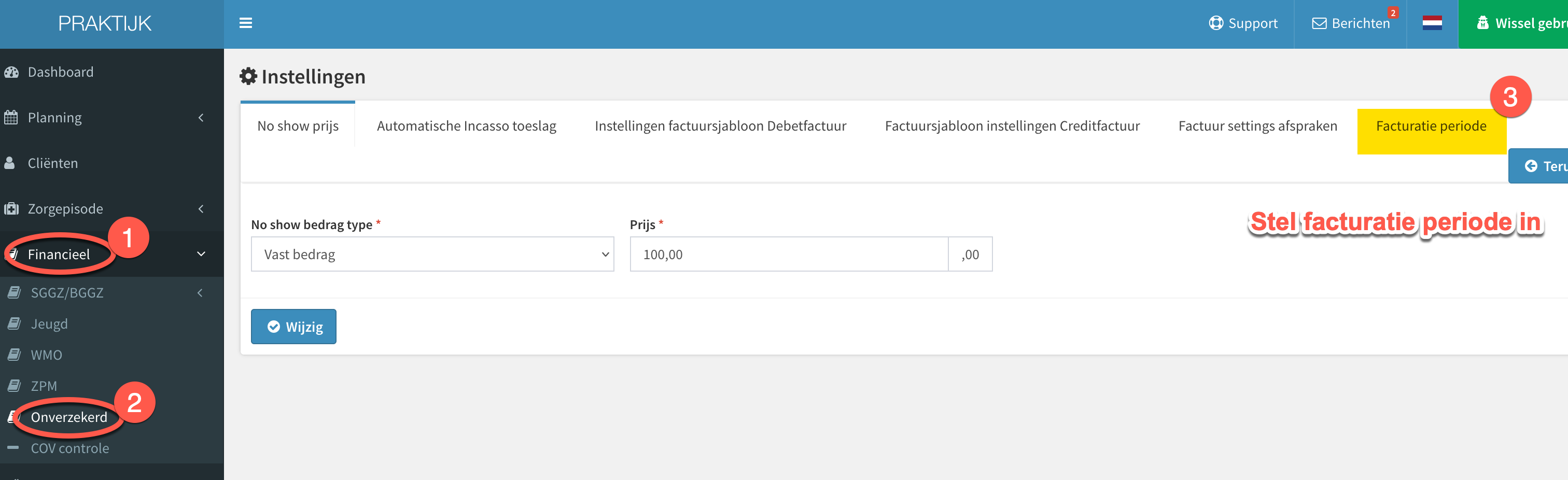Select the Dutch flag language icon
Image resolution: width=1568 pixels, height=480 pixels.
(1432, 23)
